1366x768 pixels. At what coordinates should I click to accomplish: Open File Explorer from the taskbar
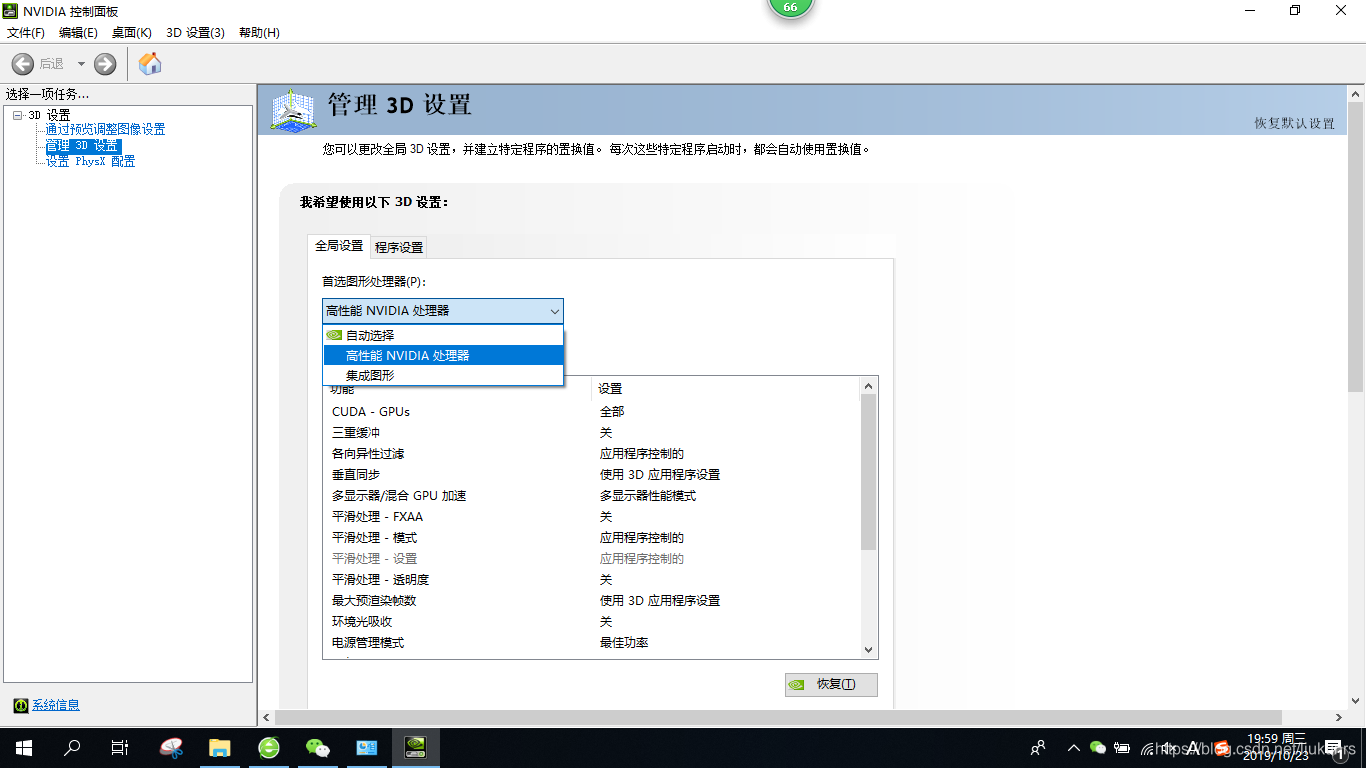click(220, 748)
